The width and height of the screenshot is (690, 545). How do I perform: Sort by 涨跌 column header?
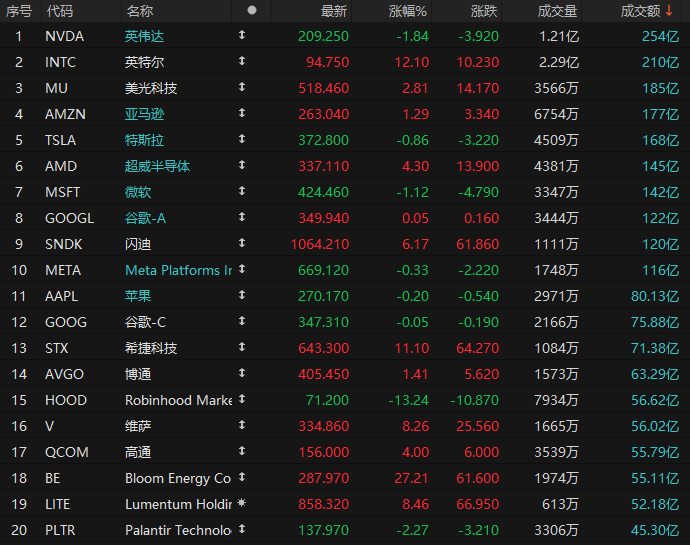(x=484, y=11)
